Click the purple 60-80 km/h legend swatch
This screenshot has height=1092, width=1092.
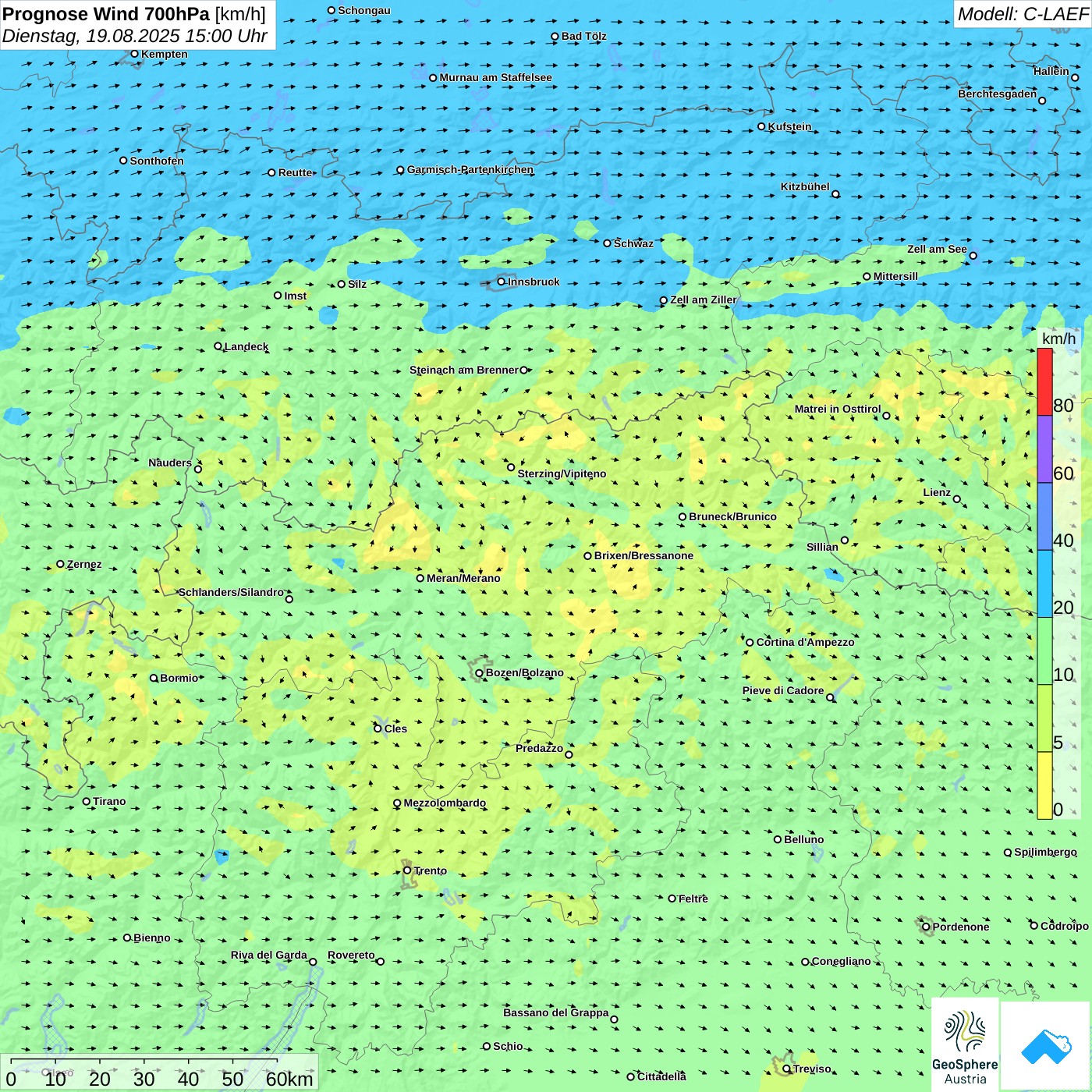(x=1044, y=449)
